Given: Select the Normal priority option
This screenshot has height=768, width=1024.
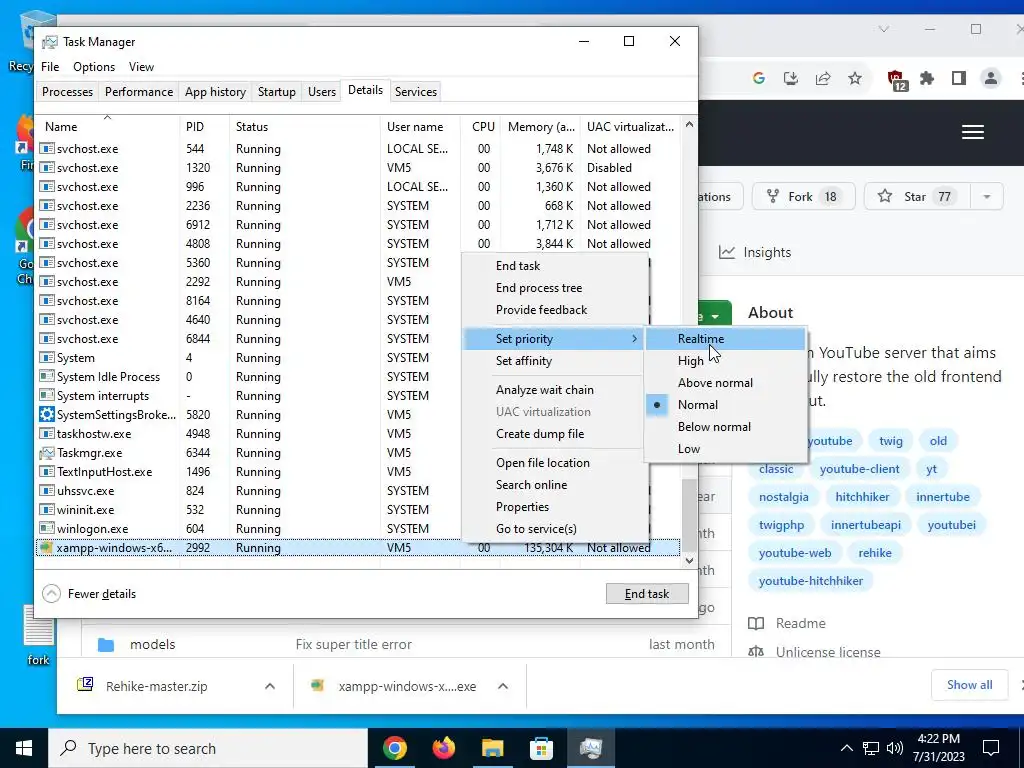Looking at the screenshot, I should (x=726, y=405).
